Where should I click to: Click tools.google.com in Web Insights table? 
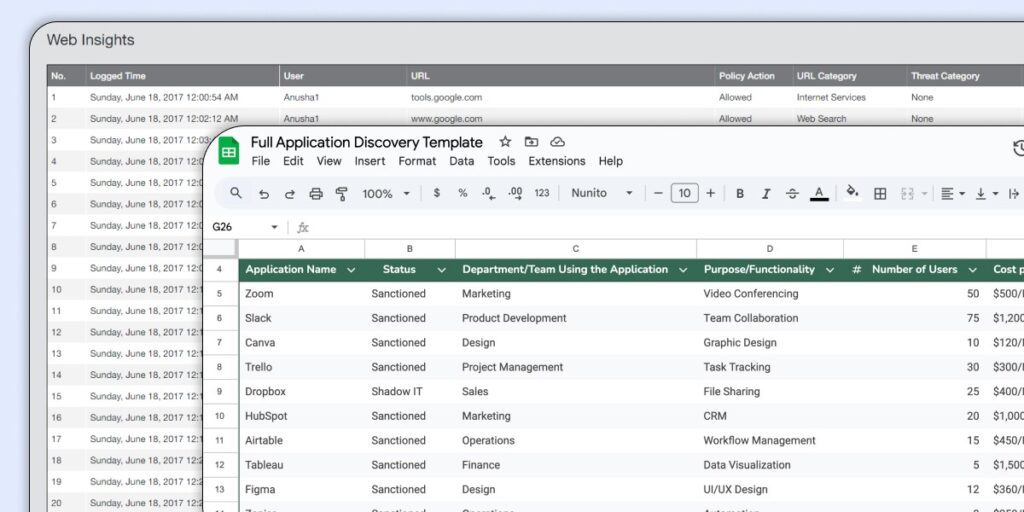point(447,97)
